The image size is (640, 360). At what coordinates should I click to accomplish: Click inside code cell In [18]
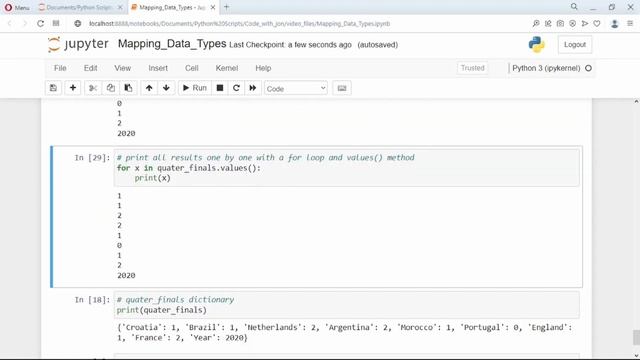pyautogui.click(x=346, y=305)
